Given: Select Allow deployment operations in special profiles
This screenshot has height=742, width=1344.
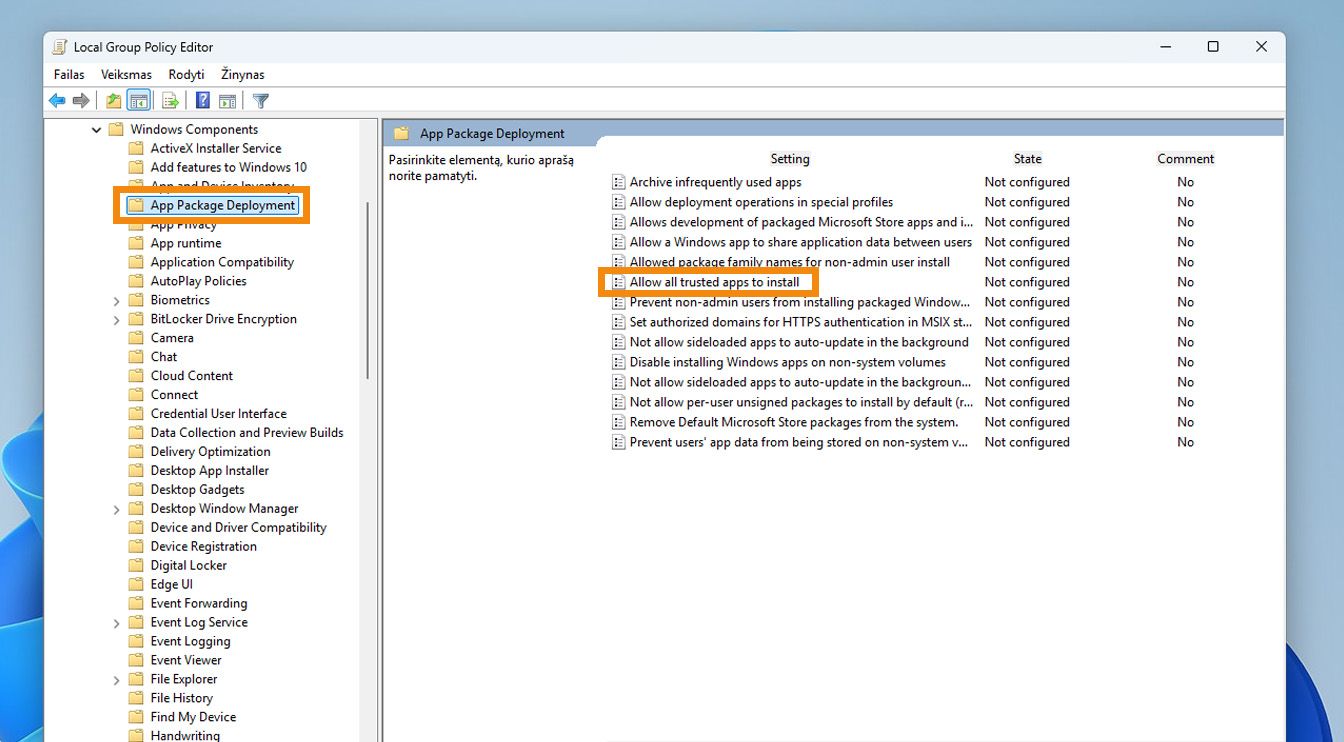Looking at the screenshot, I should click(761, 202).
